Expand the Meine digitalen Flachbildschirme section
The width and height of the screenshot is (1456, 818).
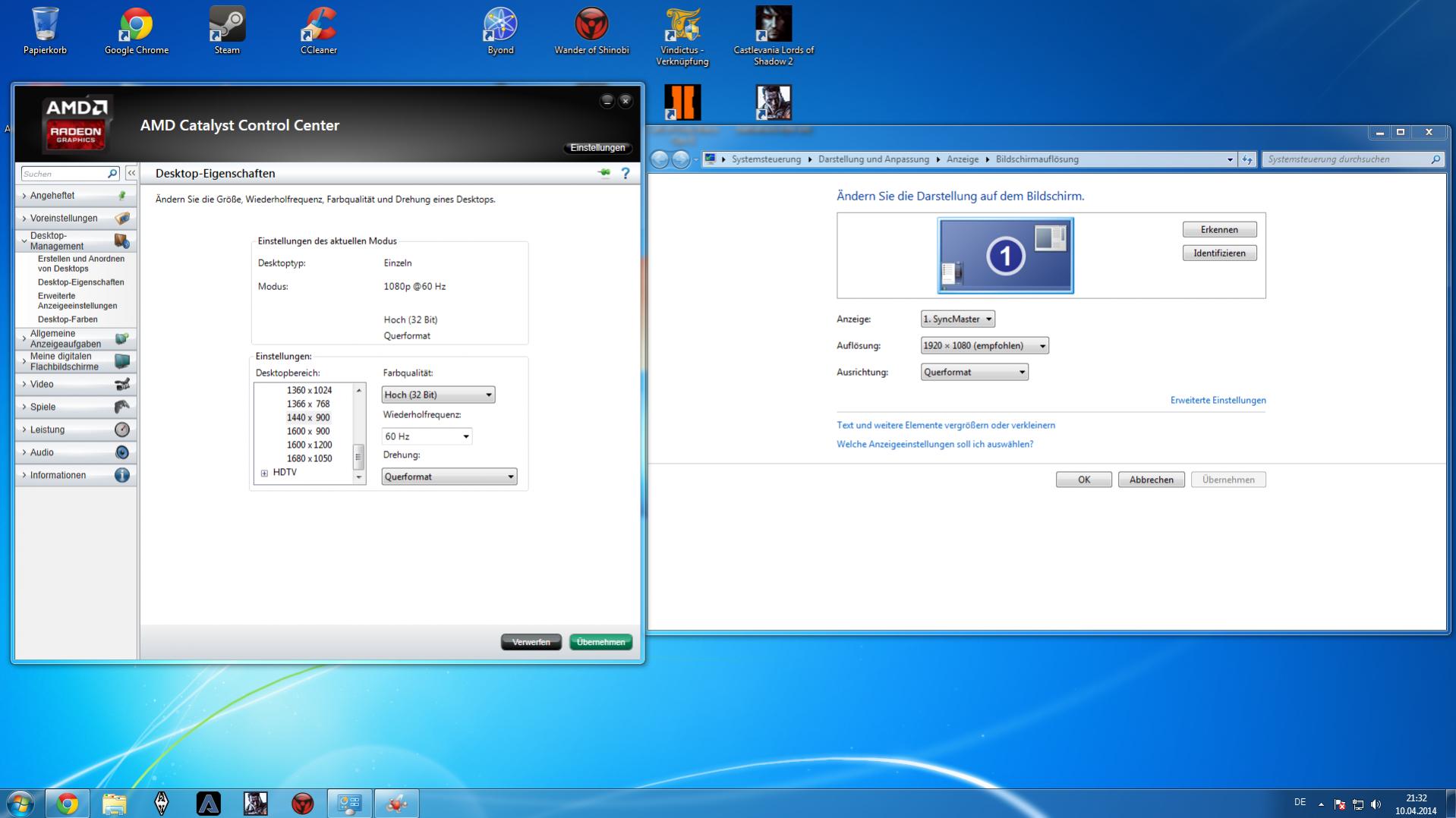[x=75, y=361]
